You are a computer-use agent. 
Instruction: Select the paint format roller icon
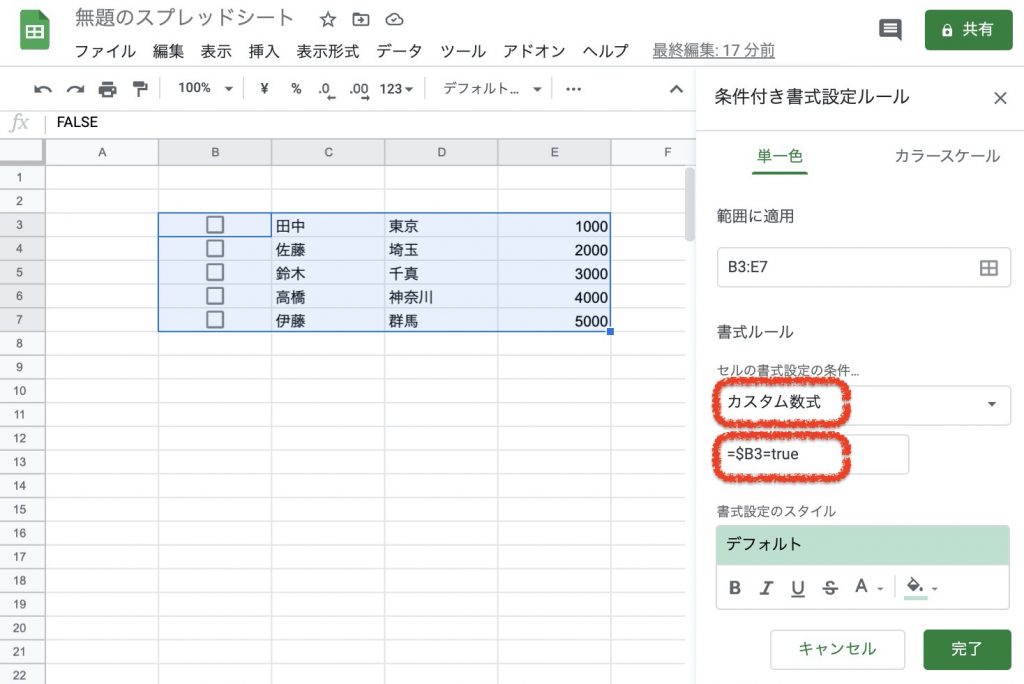click(x=140, y=89)
